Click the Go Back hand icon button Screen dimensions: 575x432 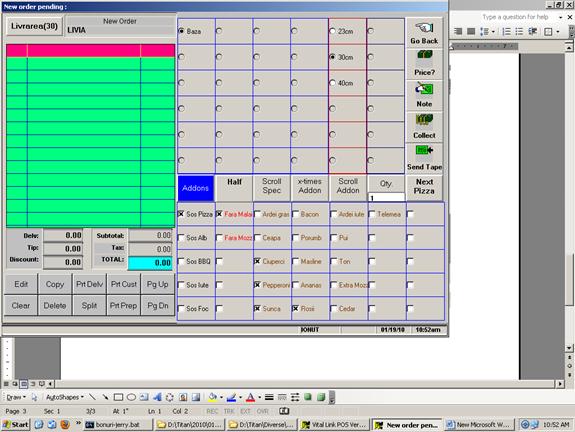[x=424, y=33]
